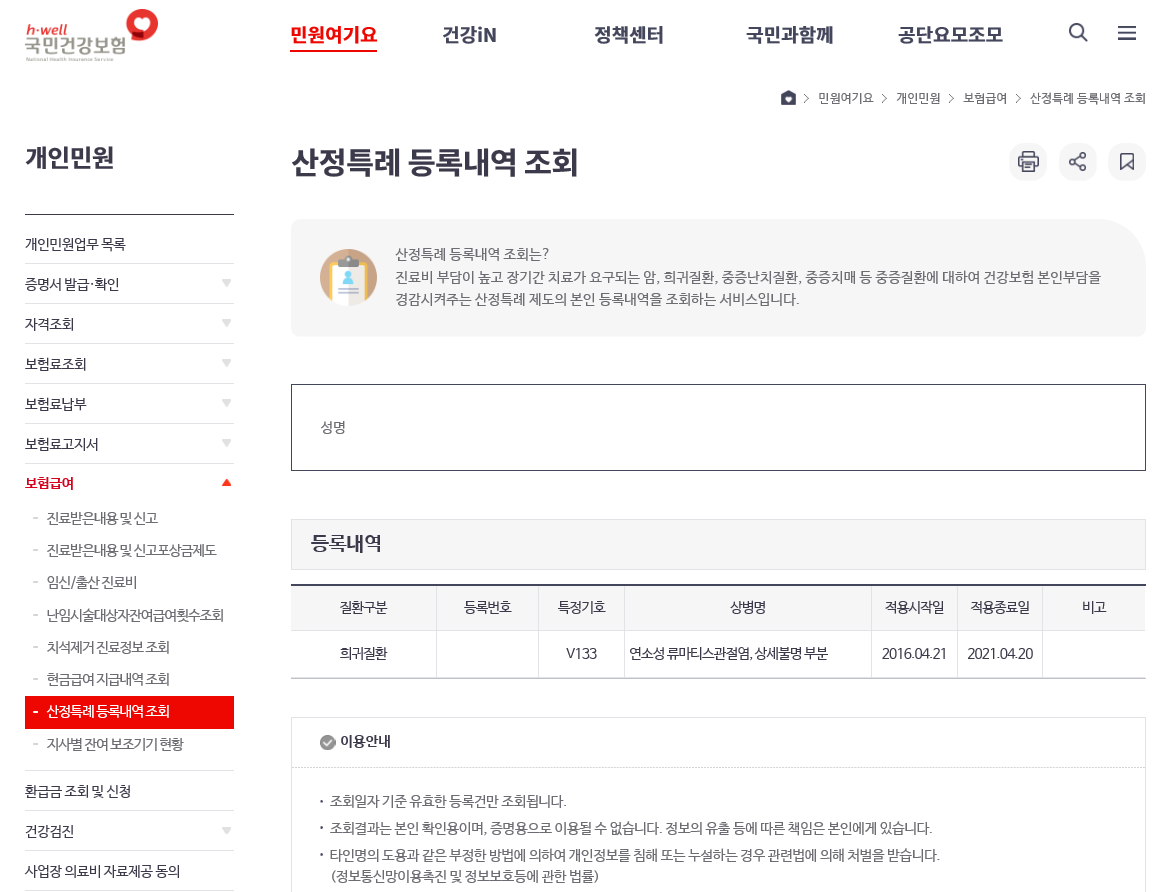The image size is (1173, 892).
Task: Expand the 자격조회 menu arrow
Action: [x=227, y=323]
